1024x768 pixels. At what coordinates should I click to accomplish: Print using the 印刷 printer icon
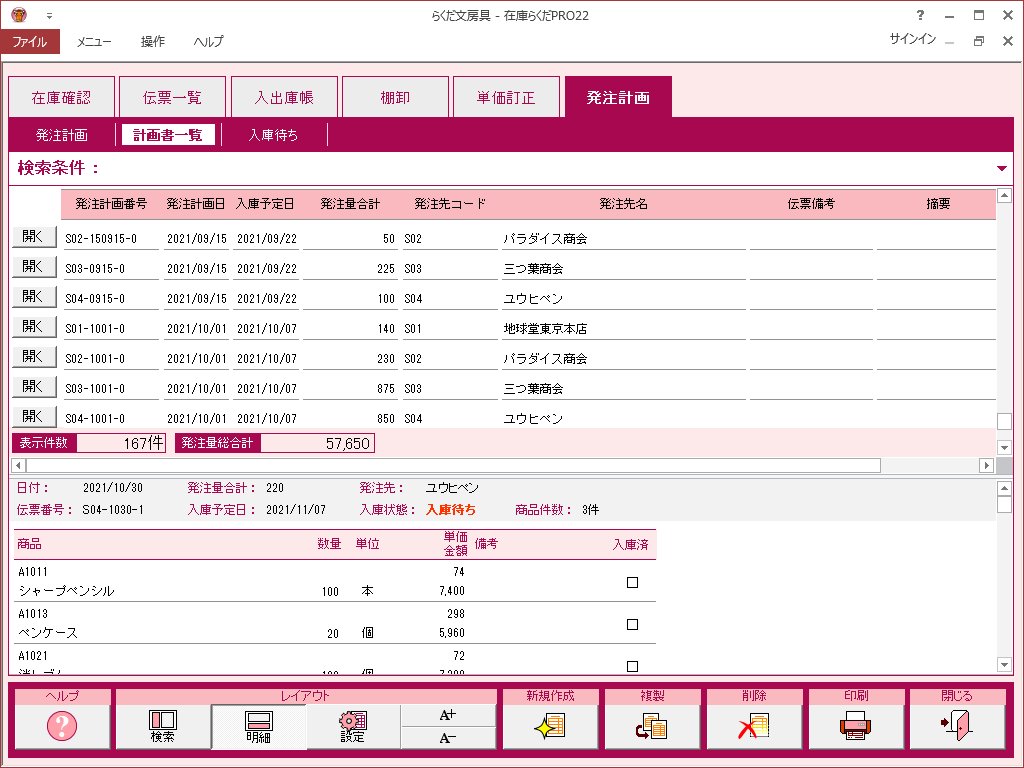coord(856,726)
